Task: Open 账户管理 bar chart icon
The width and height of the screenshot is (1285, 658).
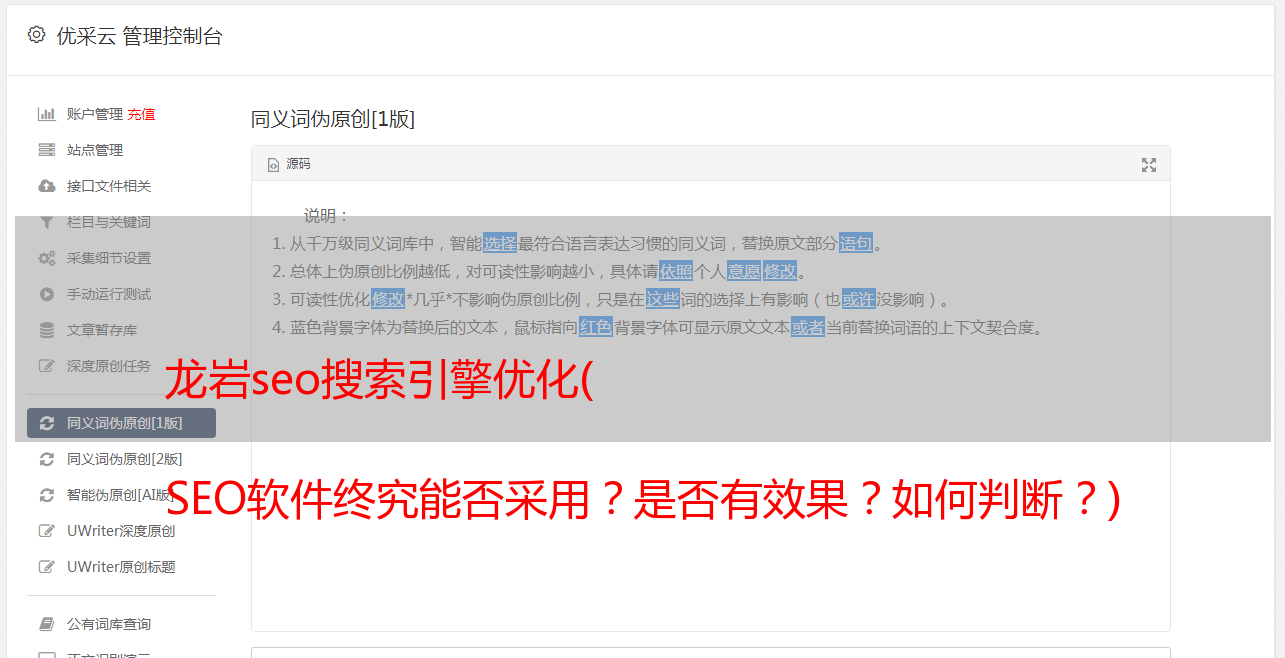Action: [46, 114]
